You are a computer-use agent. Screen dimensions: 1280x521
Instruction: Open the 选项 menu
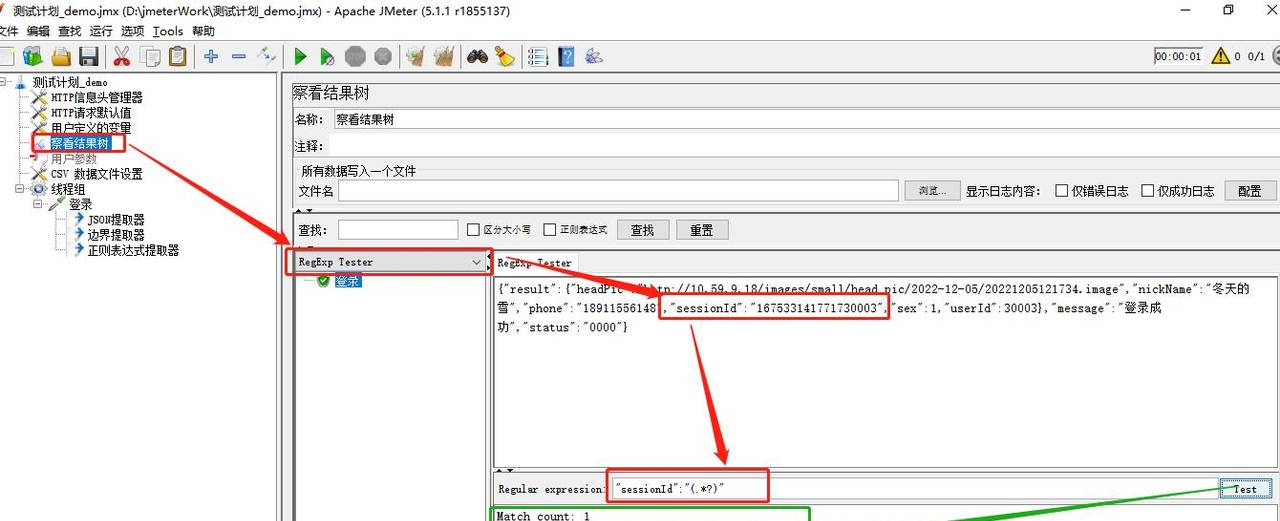pos(133,31)
